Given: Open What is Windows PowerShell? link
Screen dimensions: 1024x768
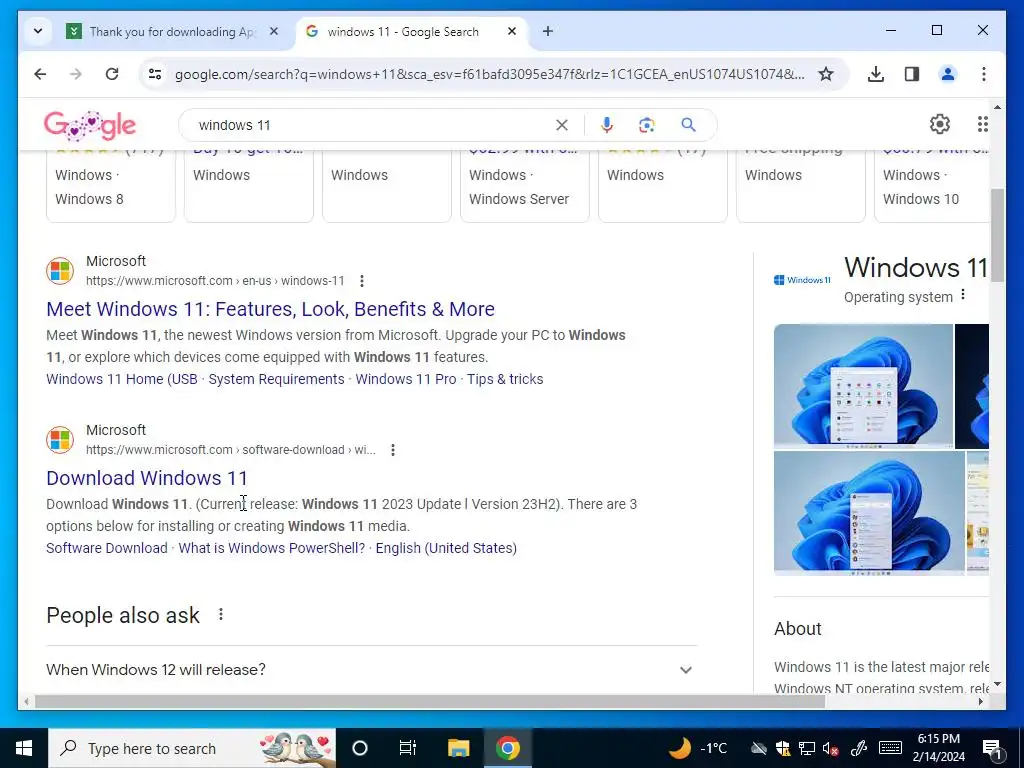Looking at the screenshot, I should [x=271, y=548].
